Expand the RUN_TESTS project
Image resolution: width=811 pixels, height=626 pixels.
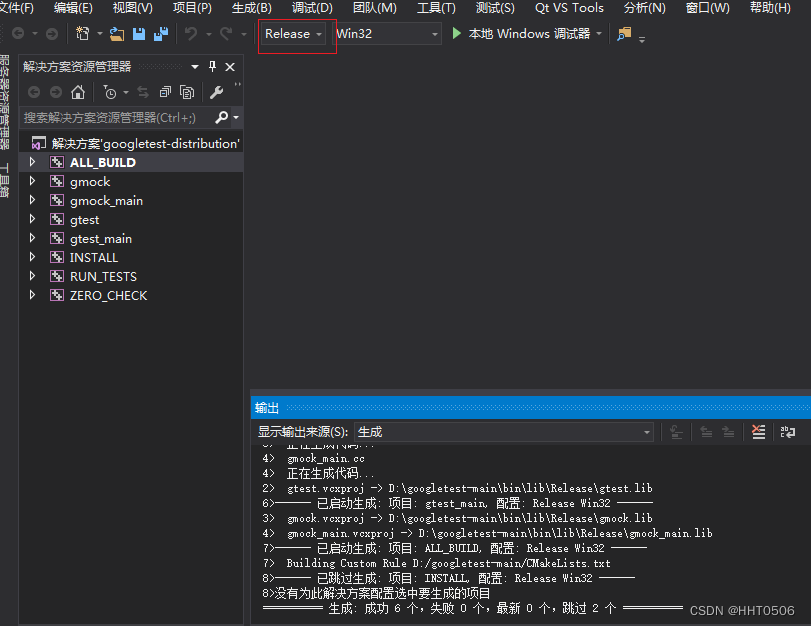32,276
